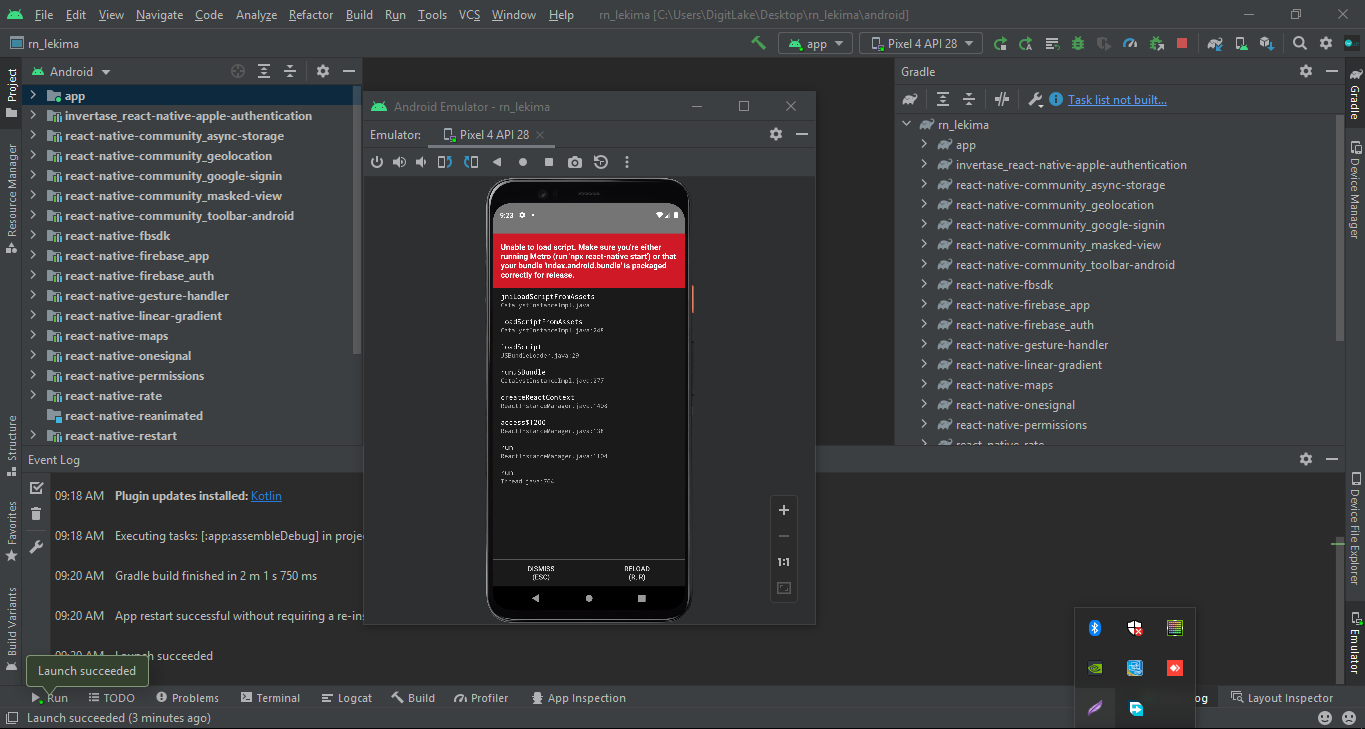Expand react-native-fbsdk in Project tree
1365x729 pixels.
click(x=33, y=235)
